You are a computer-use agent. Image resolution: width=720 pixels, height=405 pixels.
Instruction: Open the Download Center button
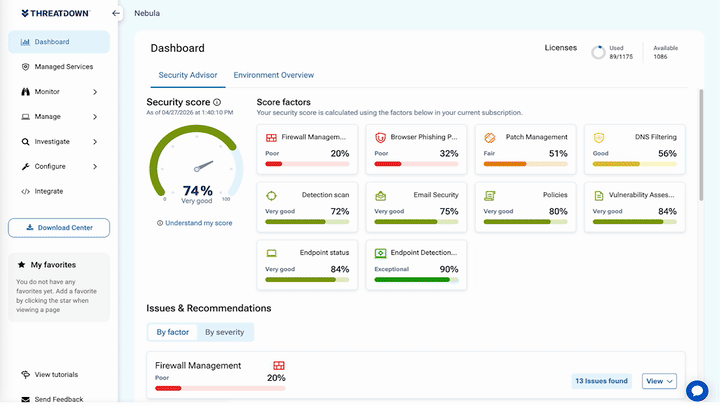[59, 228]
